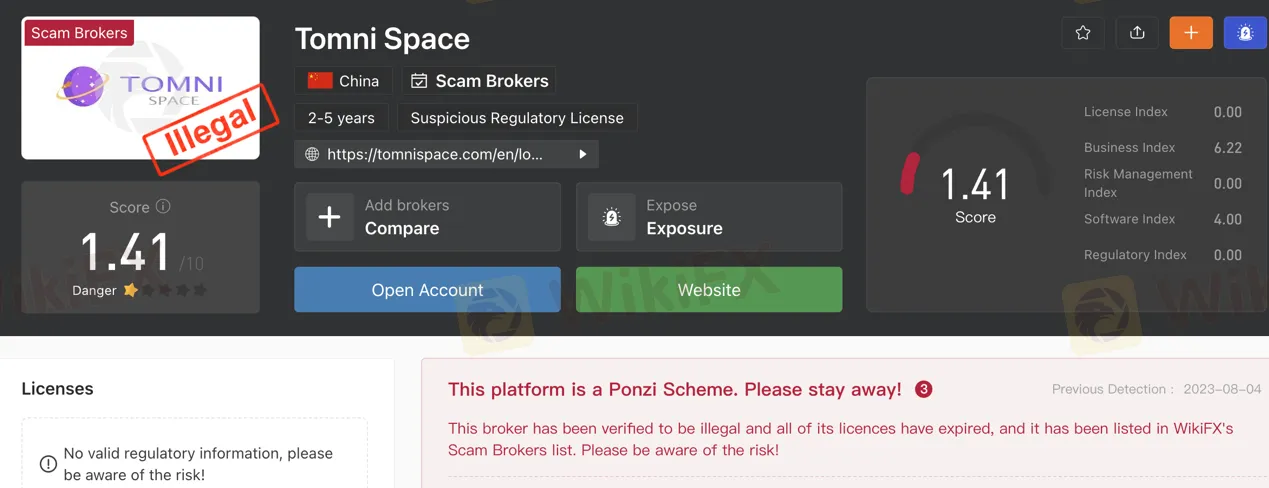Click the red notification count badge
The width and height of the screenshot is (1269, 488).
click(x=924, y=389)
